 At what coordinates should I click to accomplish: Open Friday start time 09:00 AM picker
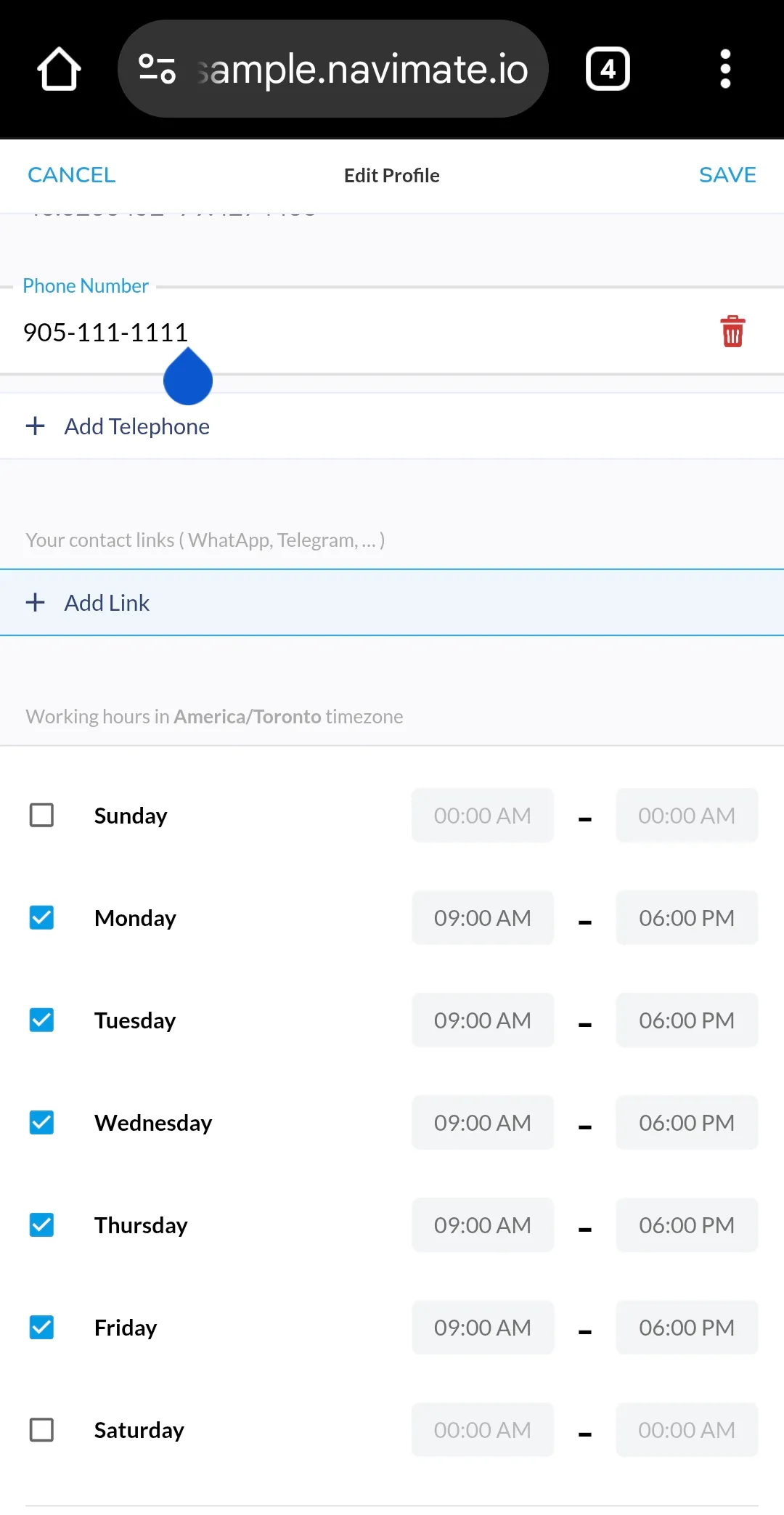(483, 1327)
